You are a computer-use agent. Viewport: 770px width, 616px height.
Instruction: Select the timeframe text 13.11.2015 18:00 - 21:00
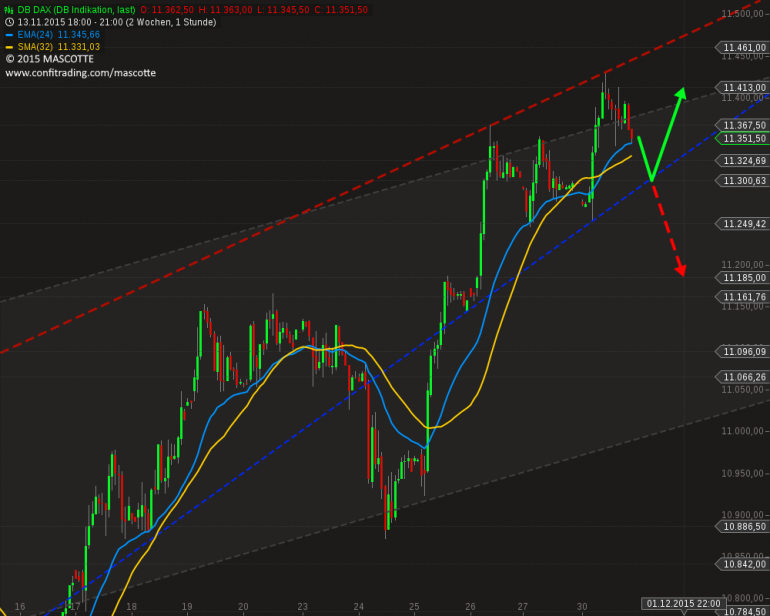coord(72,22)
